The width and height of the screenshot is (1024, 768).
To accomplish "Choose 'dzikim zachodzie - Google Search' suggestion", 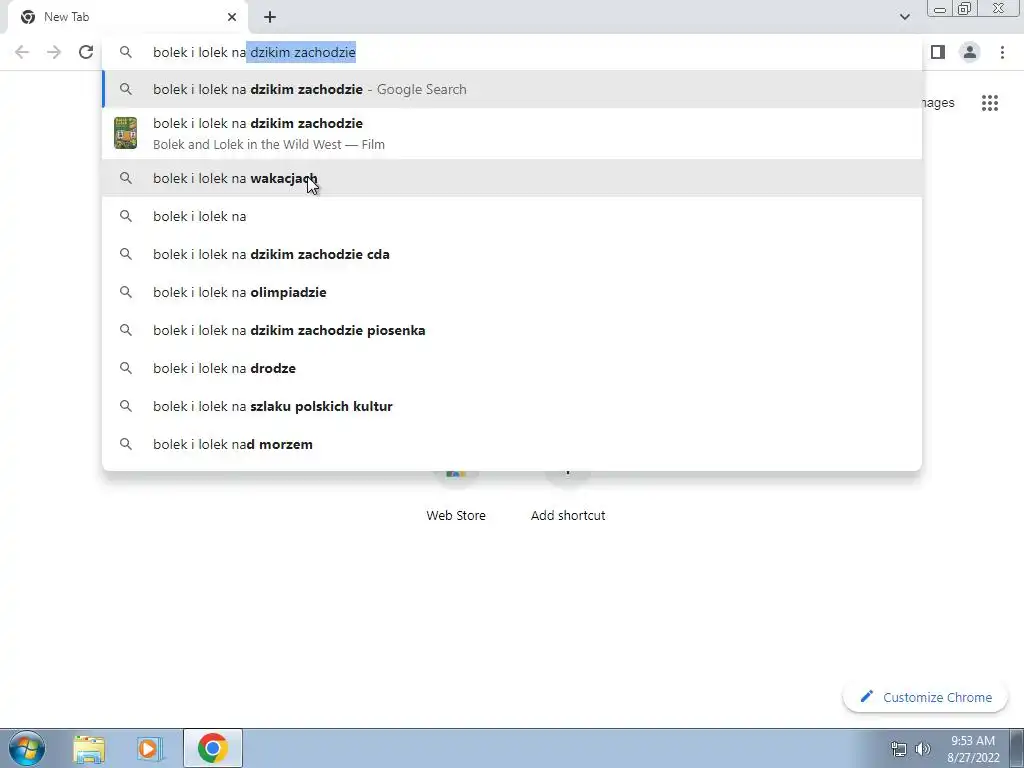I will point(512,89).
